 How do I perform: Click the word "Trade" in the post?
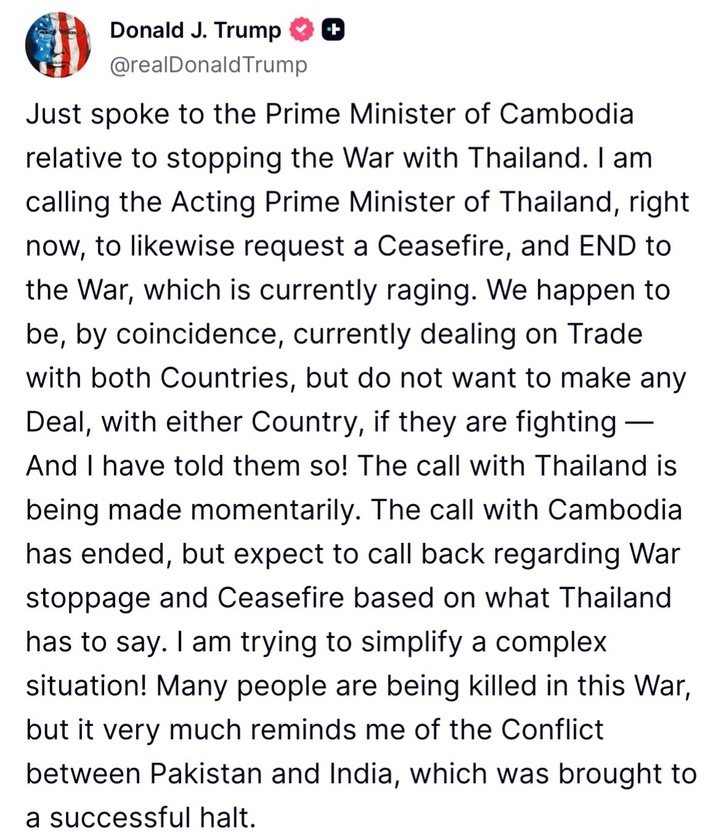[x=604, y=334]
